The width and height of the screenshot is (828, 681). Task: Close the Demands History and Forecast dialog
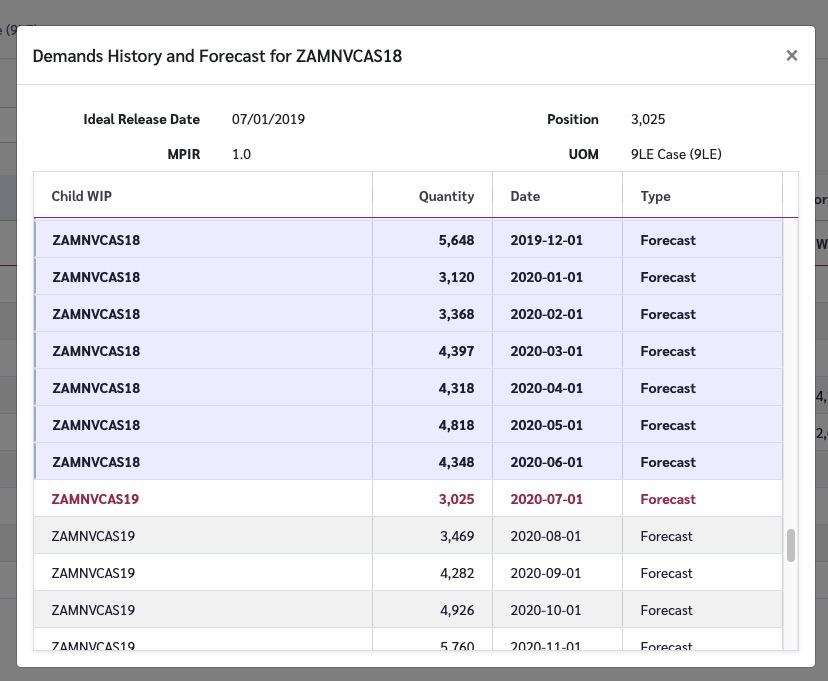coord(791,56)
